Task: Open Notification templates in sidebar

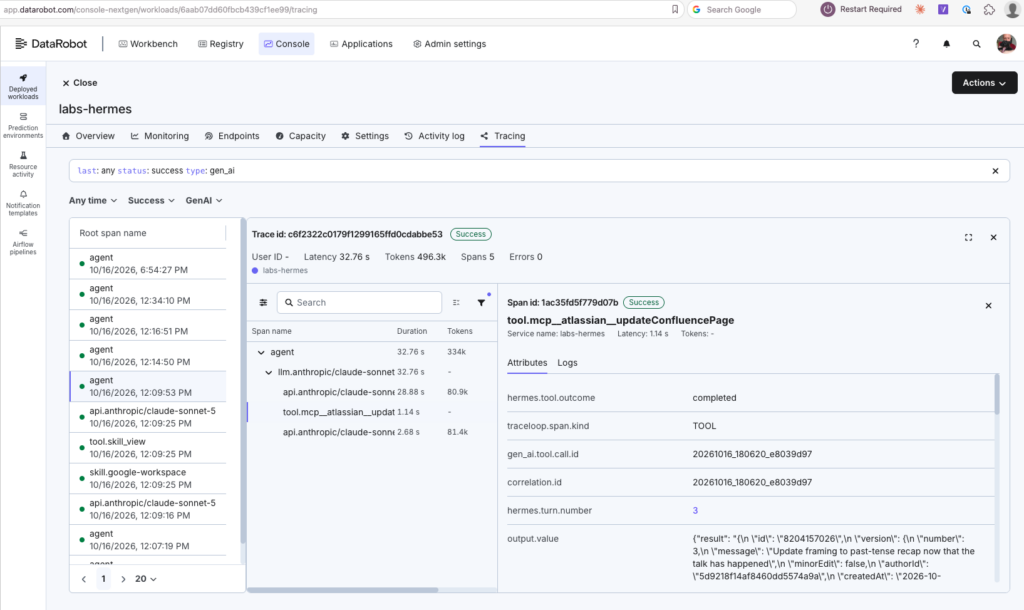Action: click(23, 202)
